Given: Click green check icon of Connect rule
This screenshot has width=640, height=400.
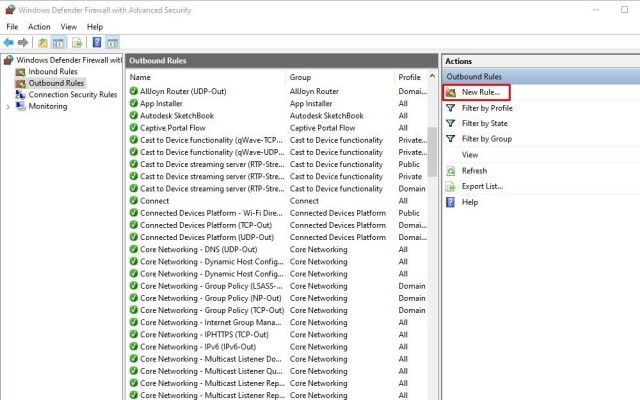Looking at the screenshot, I should pyautogui.click(x=133, y=200).
